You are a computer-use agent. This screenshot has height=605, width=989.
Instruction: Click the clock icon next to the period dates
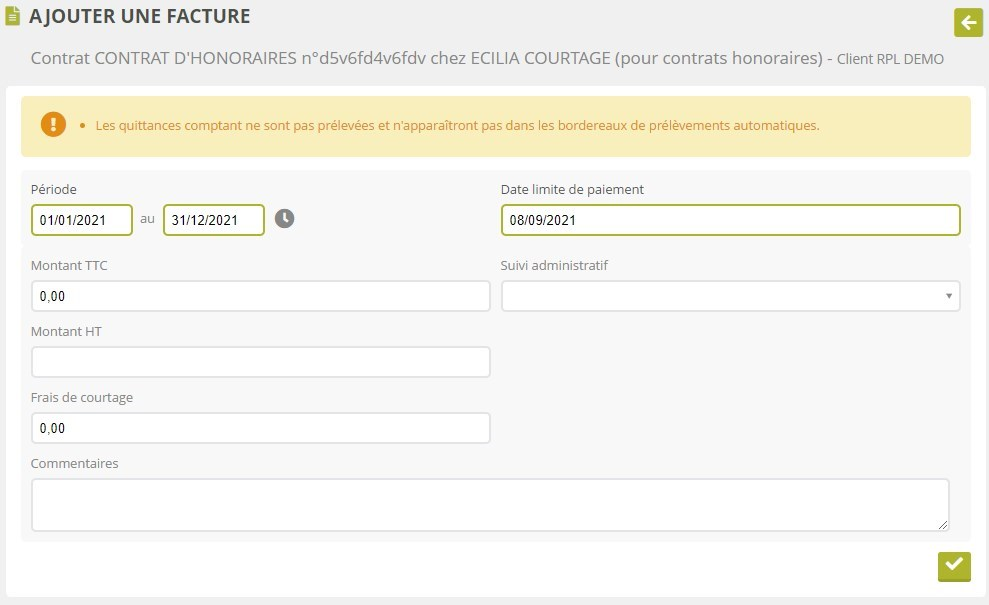pos(285,219)
